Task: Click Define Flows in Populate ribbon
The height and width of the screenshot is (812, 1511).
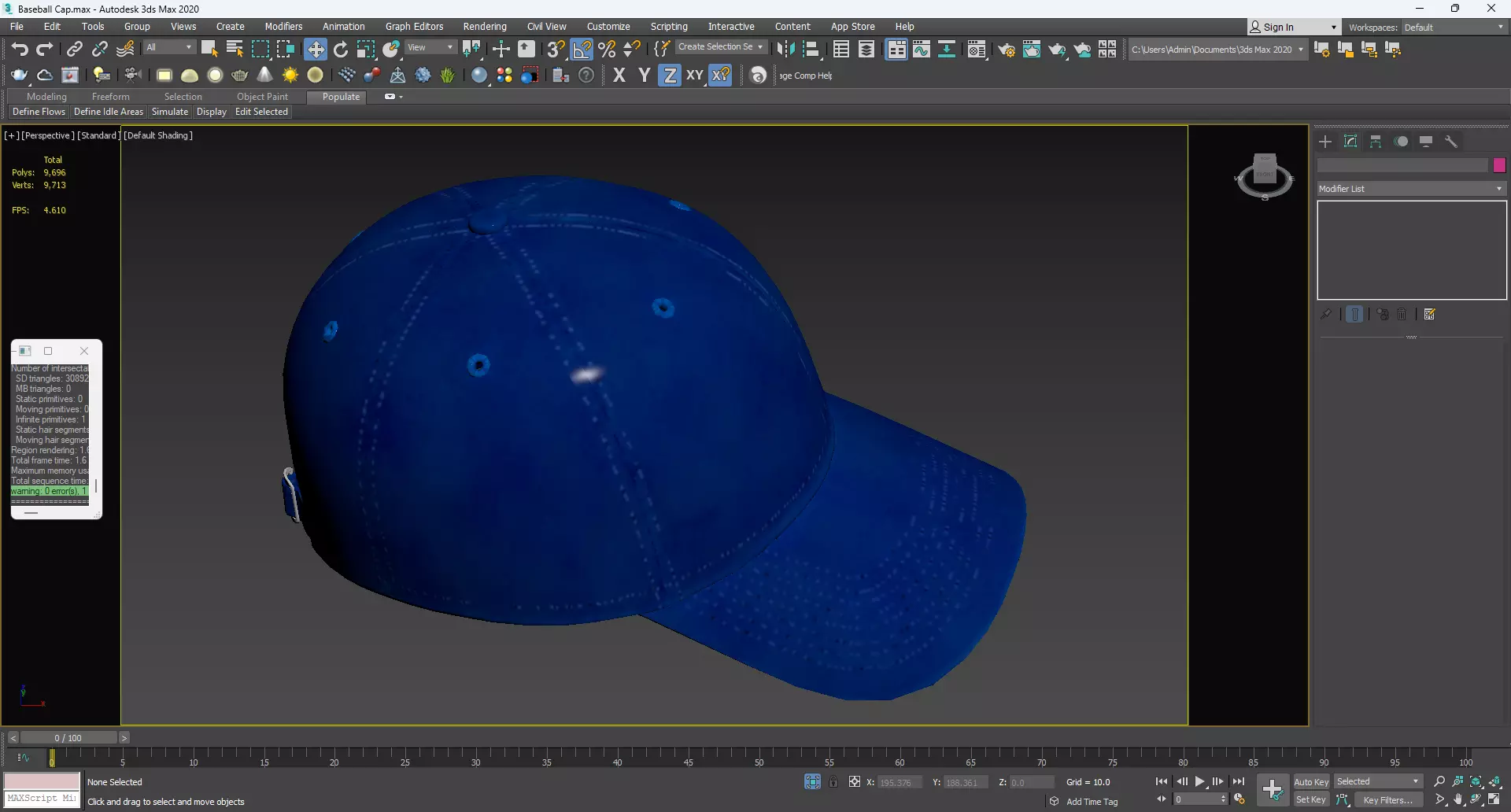Action: pyautogui.click(x=39, y=112)
